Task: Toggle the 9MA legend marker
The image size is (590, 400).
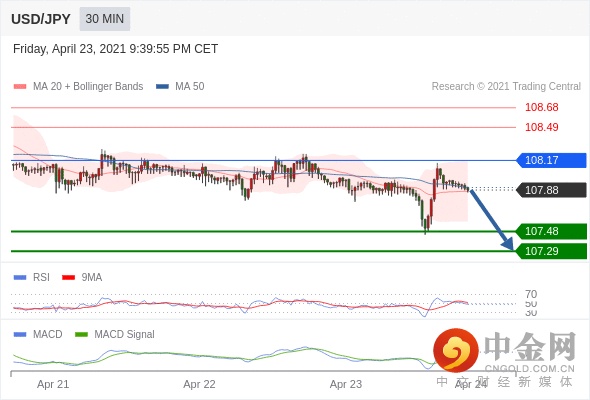Action: (68, 278)
